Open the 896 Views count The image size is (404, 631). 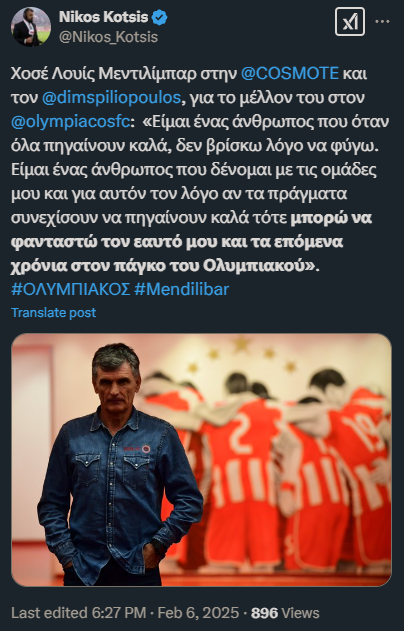coord(285,613)
